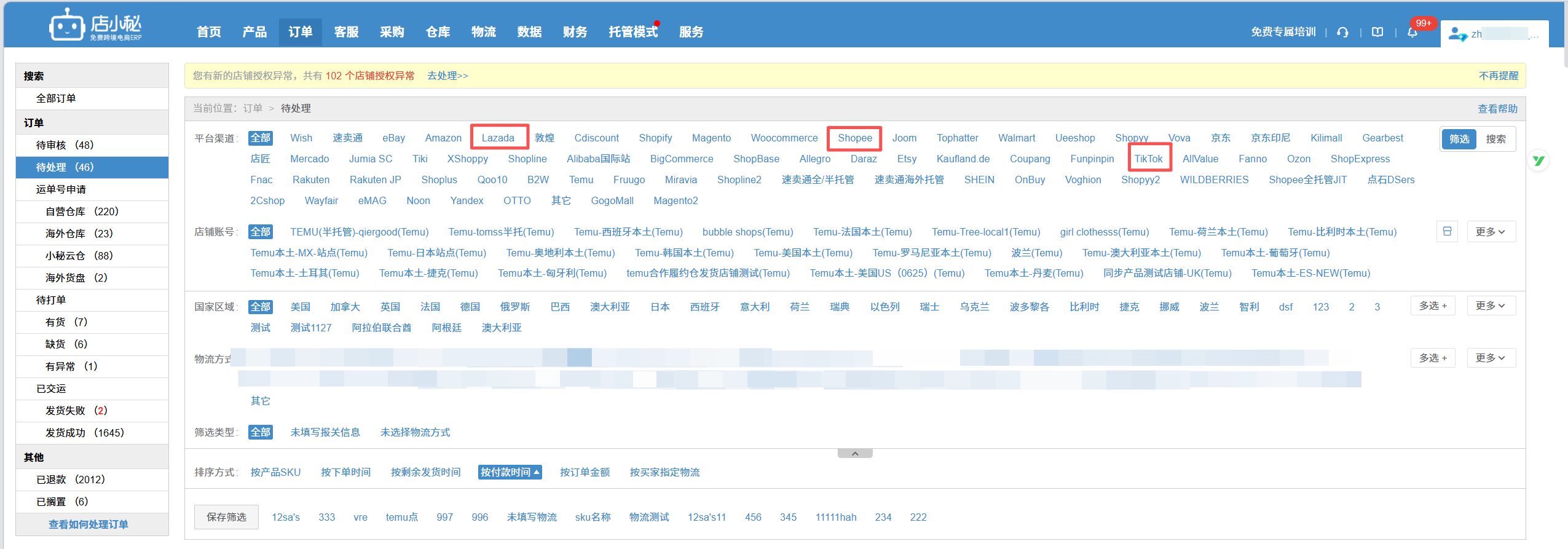Screen dimensions: 1568x549
Task: Filter platform channel by Shopee
Action: click(855, 138)
